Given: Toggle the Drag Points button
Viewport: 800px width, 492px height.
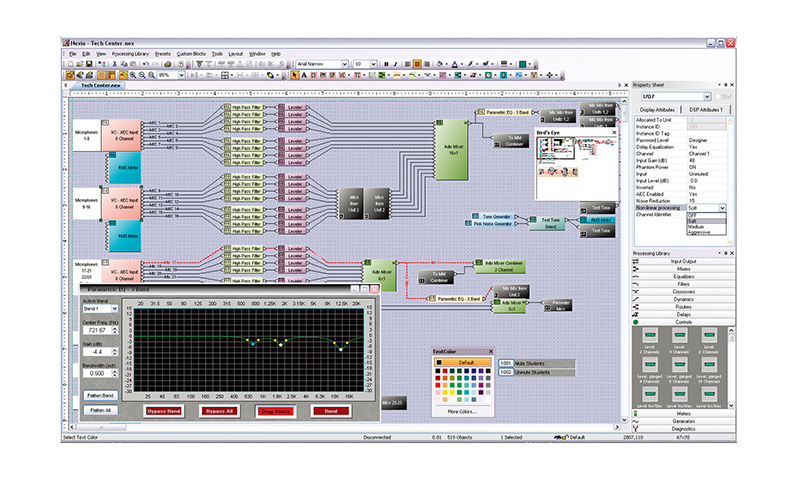Looking at the screenshot, I should 274,410.
